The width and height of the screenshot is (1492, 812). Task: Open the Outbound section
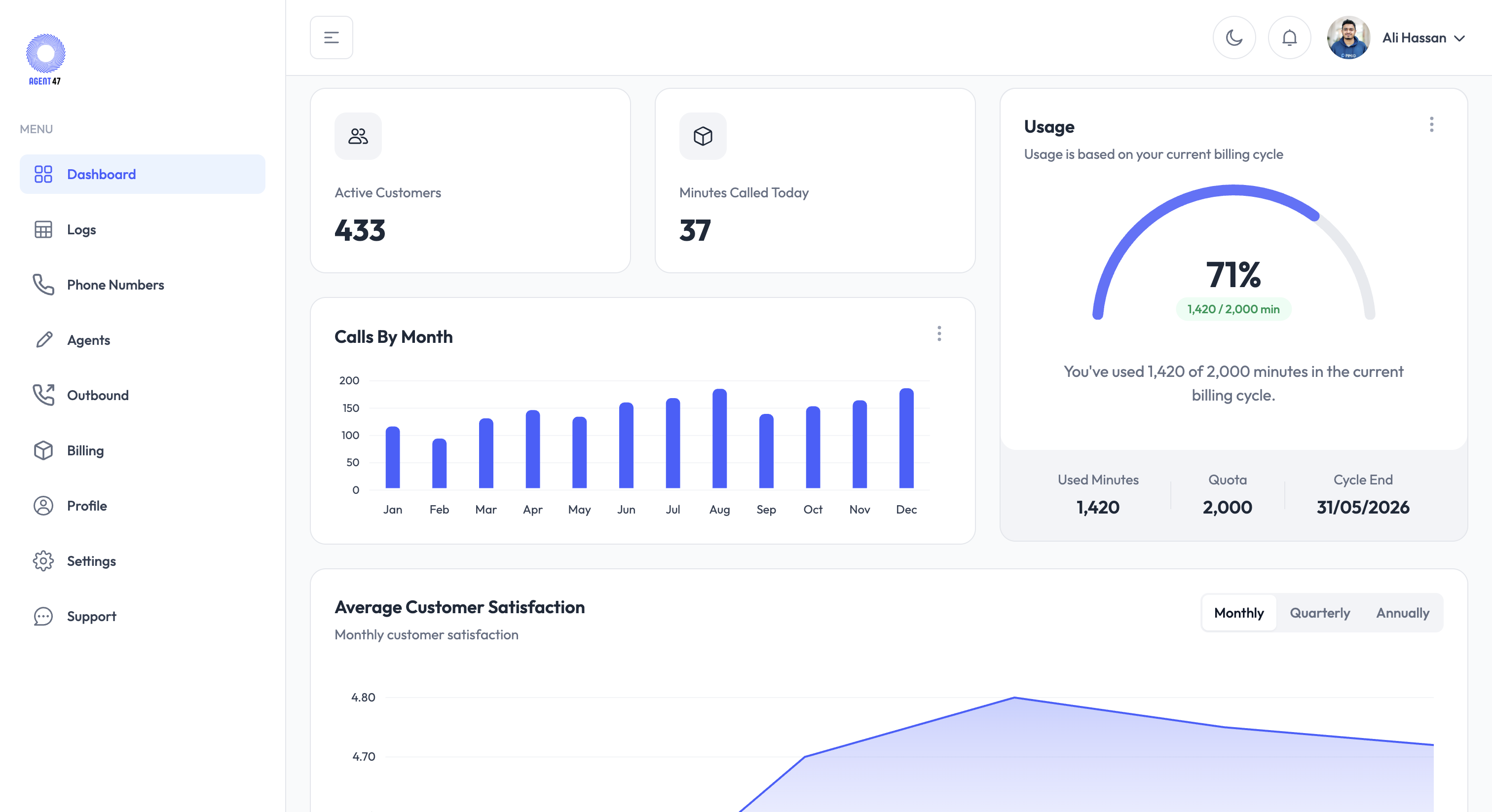tap(143, 395)
